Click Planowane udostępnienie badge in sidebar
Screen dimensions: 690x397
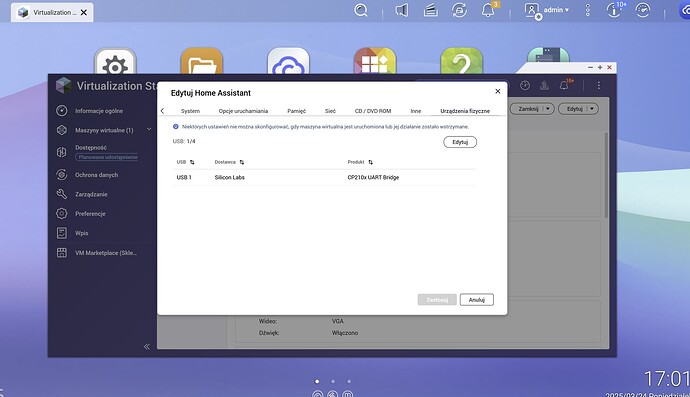[x=107, y=157]
